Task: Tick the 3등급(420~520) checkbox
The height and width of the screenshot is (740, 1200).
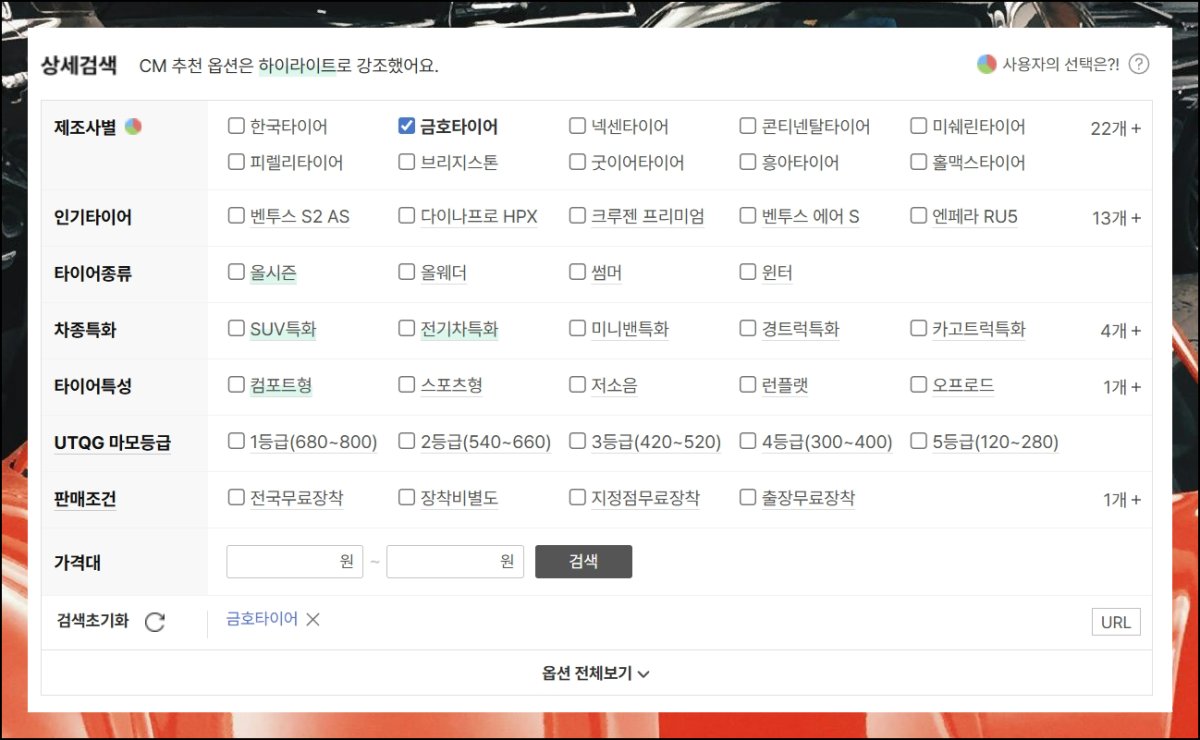Action: (577, 441)
